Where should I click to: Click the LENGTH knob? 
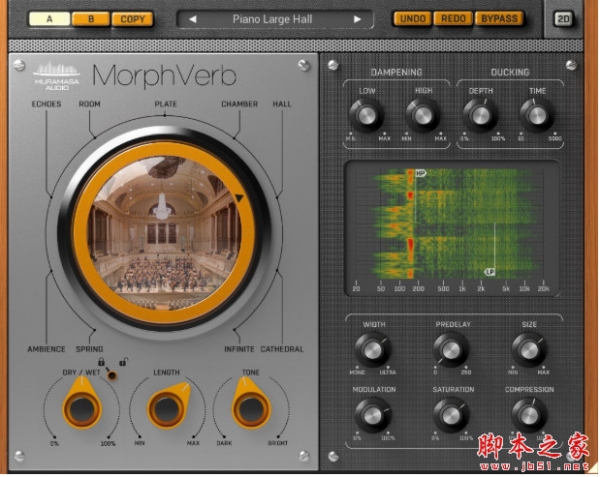[x=167, y=409]
